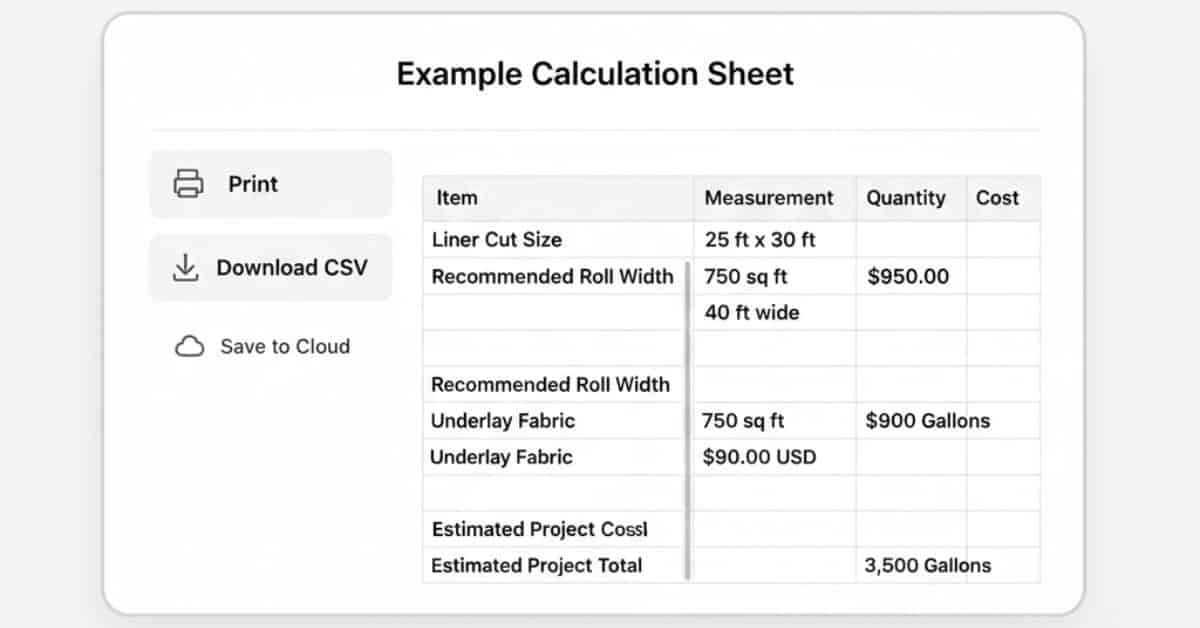Click the Quantity column header
1200x628 pixels.
coord(906,198)
